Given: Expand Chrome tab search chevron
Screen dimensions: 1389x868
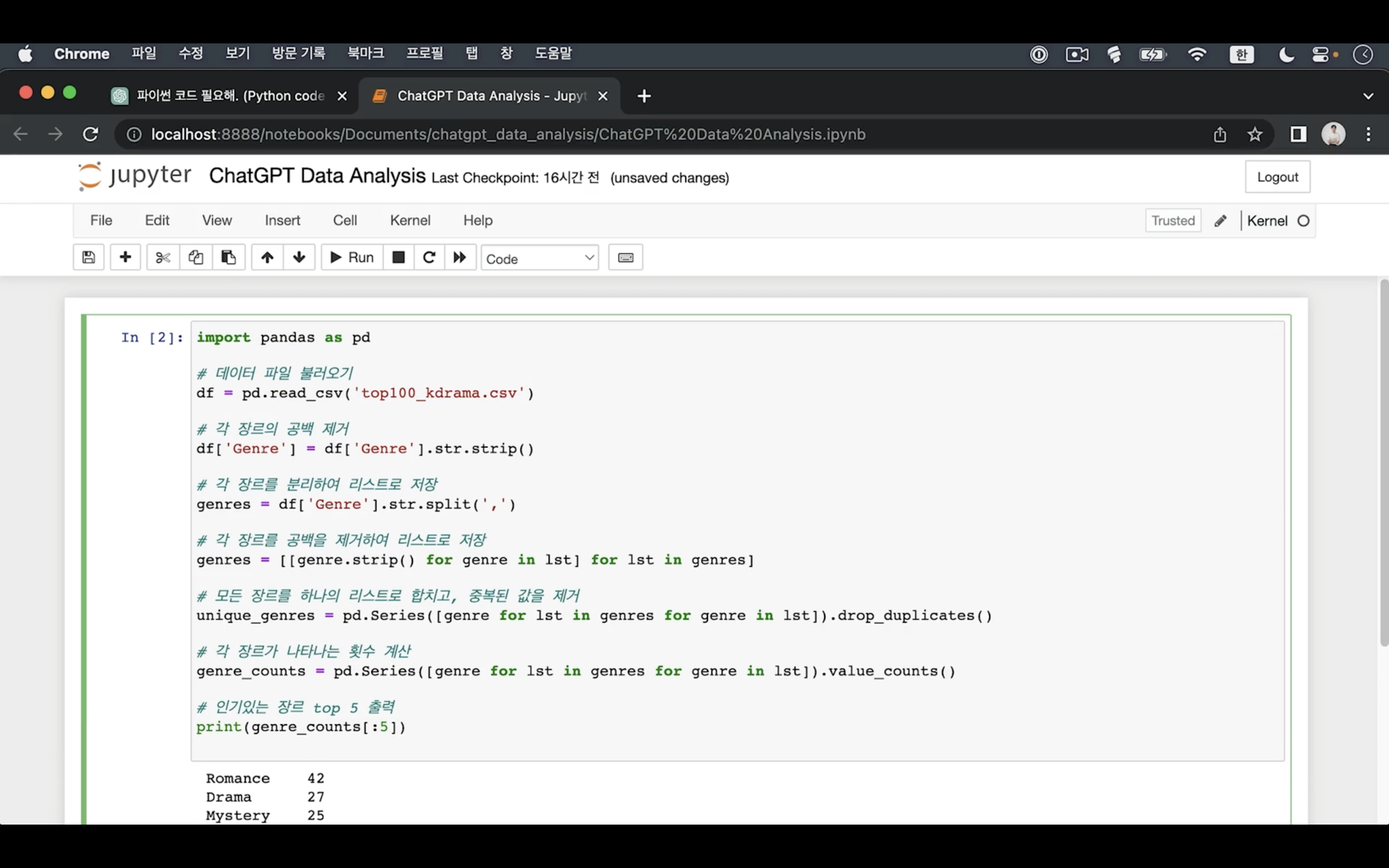Looking at the screenshot, I should click(x=1368, y=96).
